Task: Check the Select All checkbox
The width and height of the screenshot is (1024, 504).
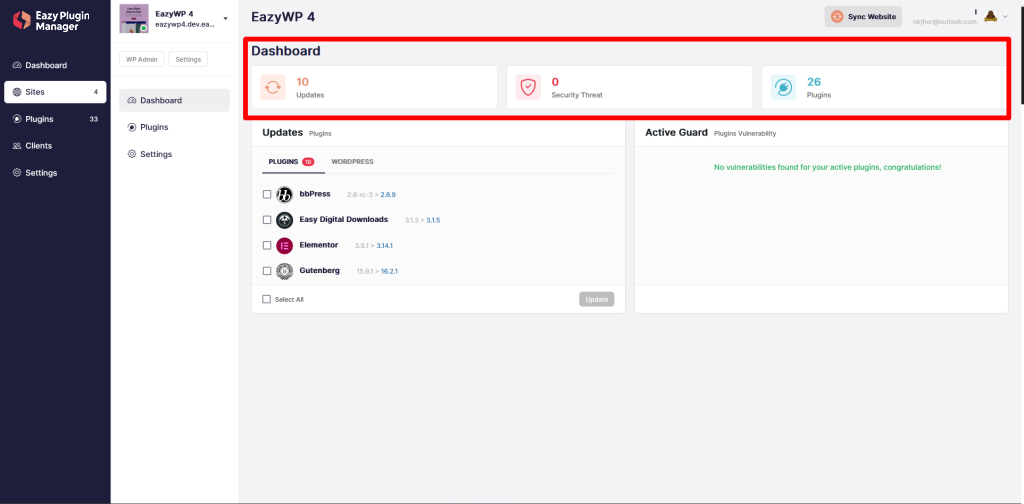Action: pos(266,300)
